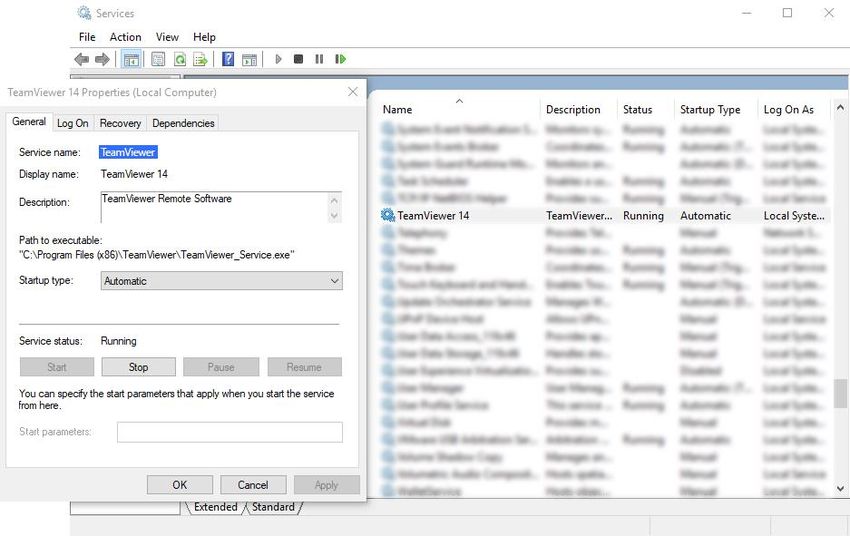
Task: Switch to the Standard view tab
Action: coord(273,507)
